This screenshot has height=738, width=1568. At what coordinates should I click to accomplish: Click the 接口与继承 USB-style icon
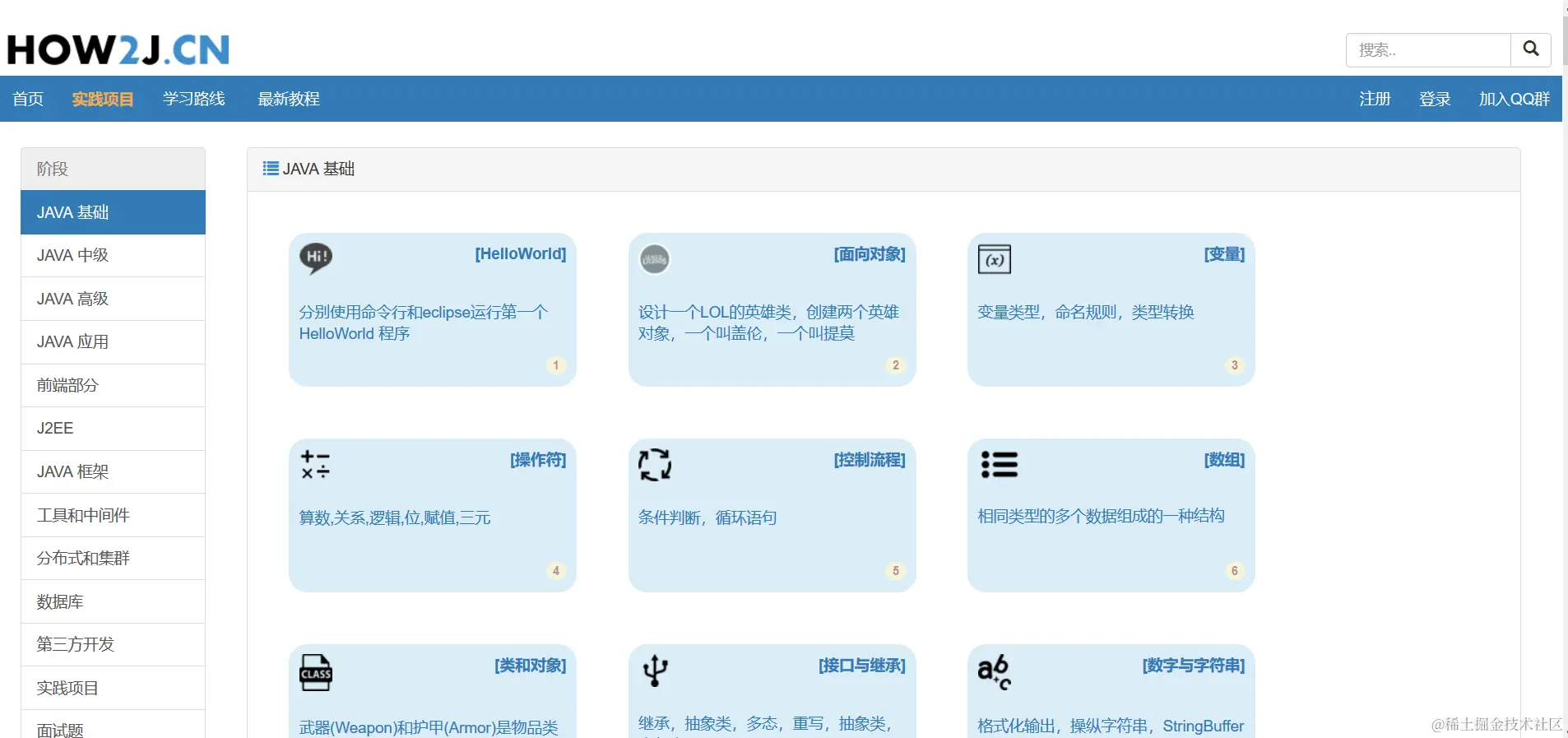(x=655, y=671)
